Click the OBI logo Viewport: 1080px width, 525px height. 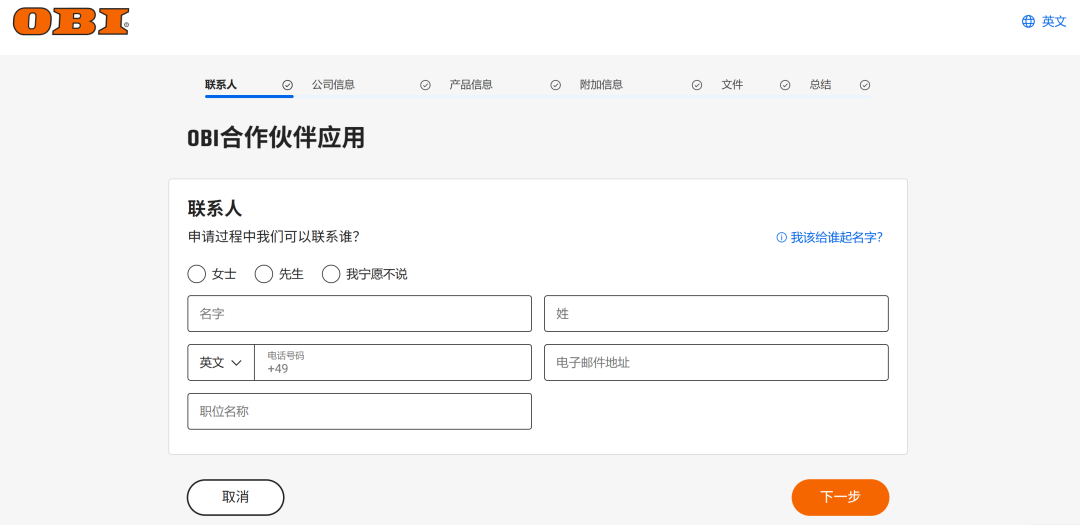(71, 21)
